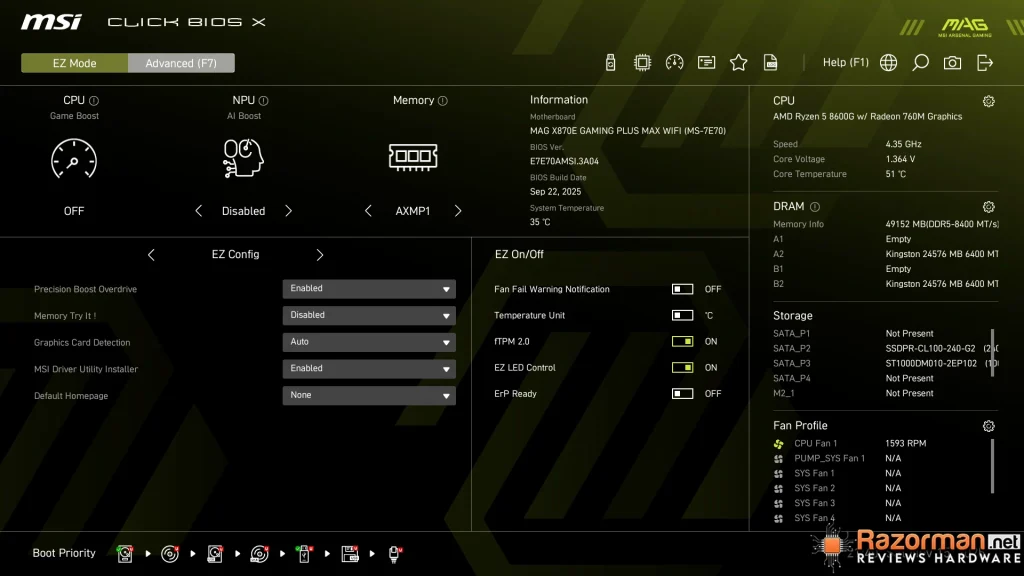Screen dimensions: 1024x576
Task: Show Memory info tooltip icon
Action: [x=443, y=101]
